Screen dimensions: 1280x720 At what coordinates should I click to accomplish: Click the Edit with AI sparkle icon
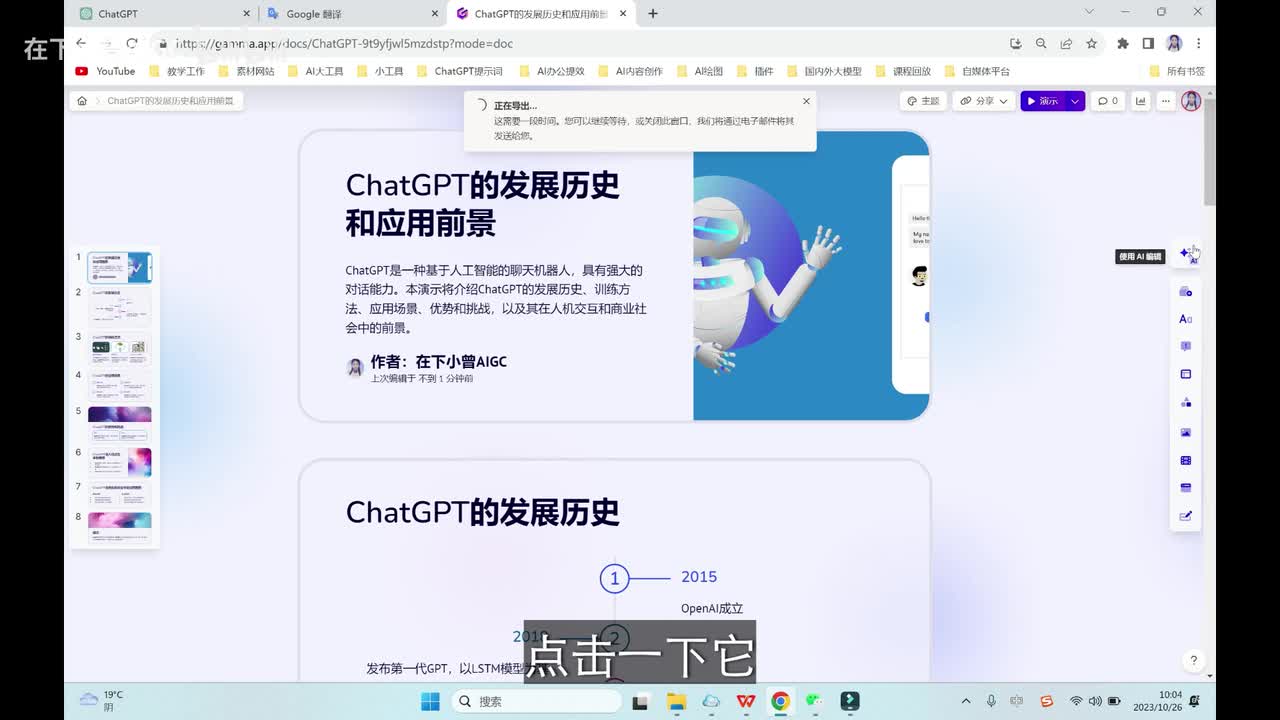[1187, 254]
